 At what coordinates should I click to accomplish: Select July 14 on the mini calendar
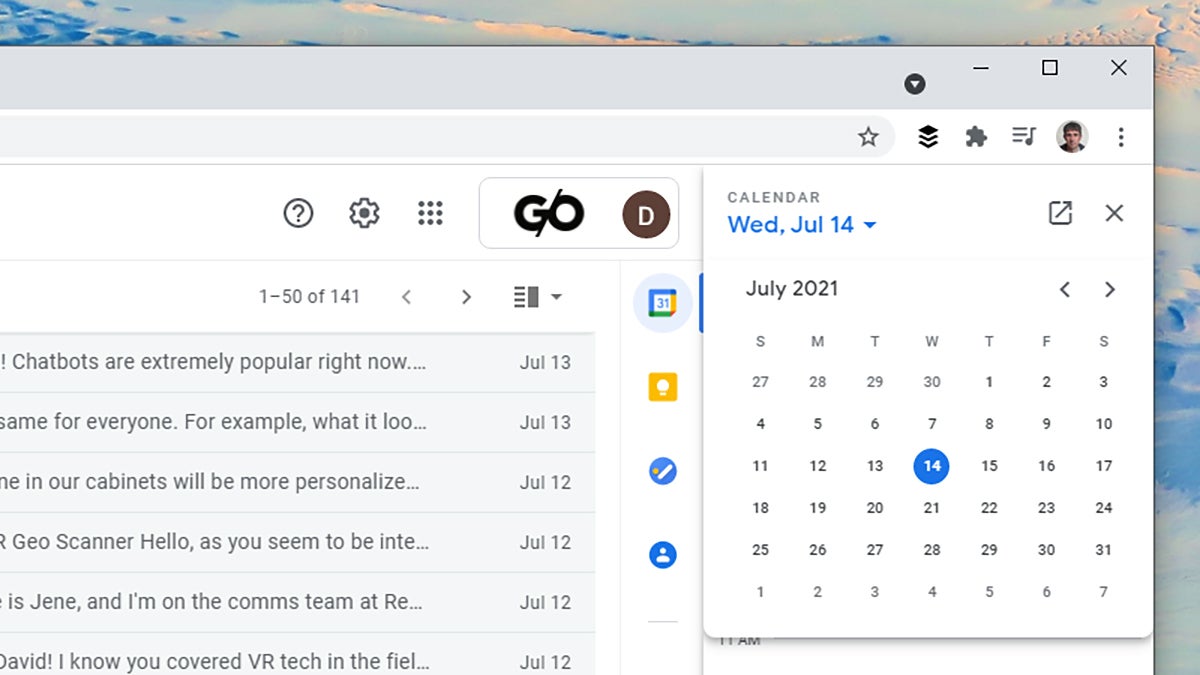tap(931, 465)
